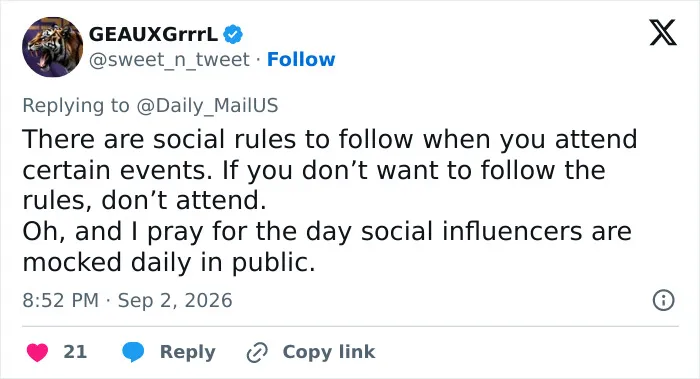This screenshot has width=700, height=379.
Task: Click the sentence about social influencers
Action: coord(327,246)
